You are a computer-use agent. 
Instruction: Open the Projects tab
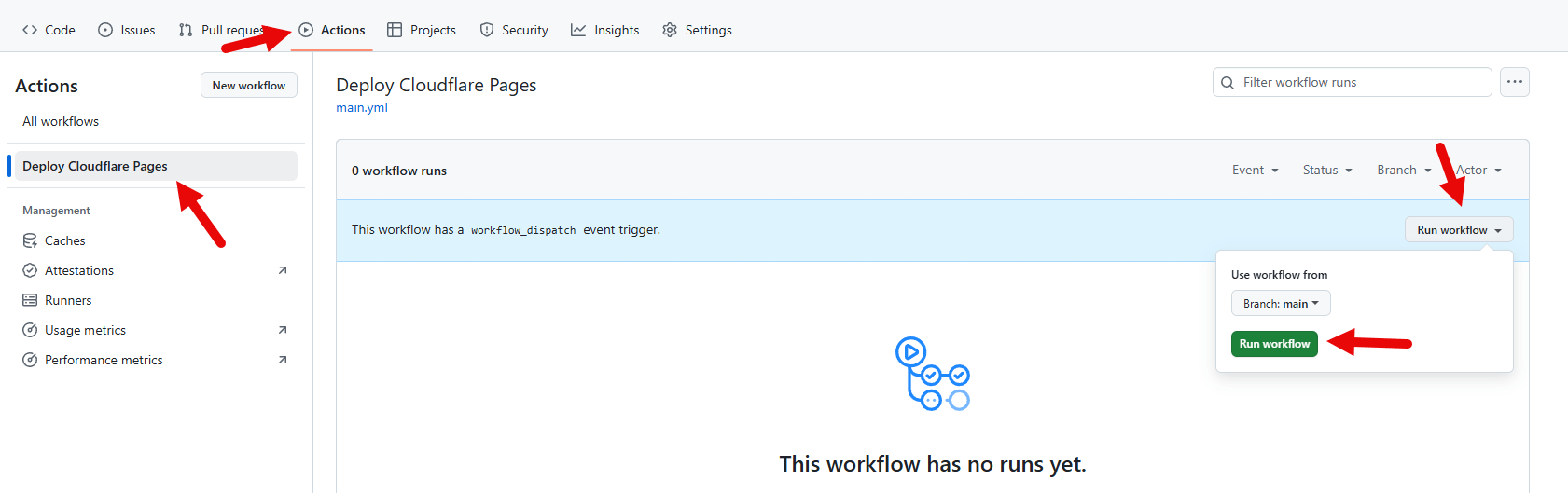pos(422,30)
